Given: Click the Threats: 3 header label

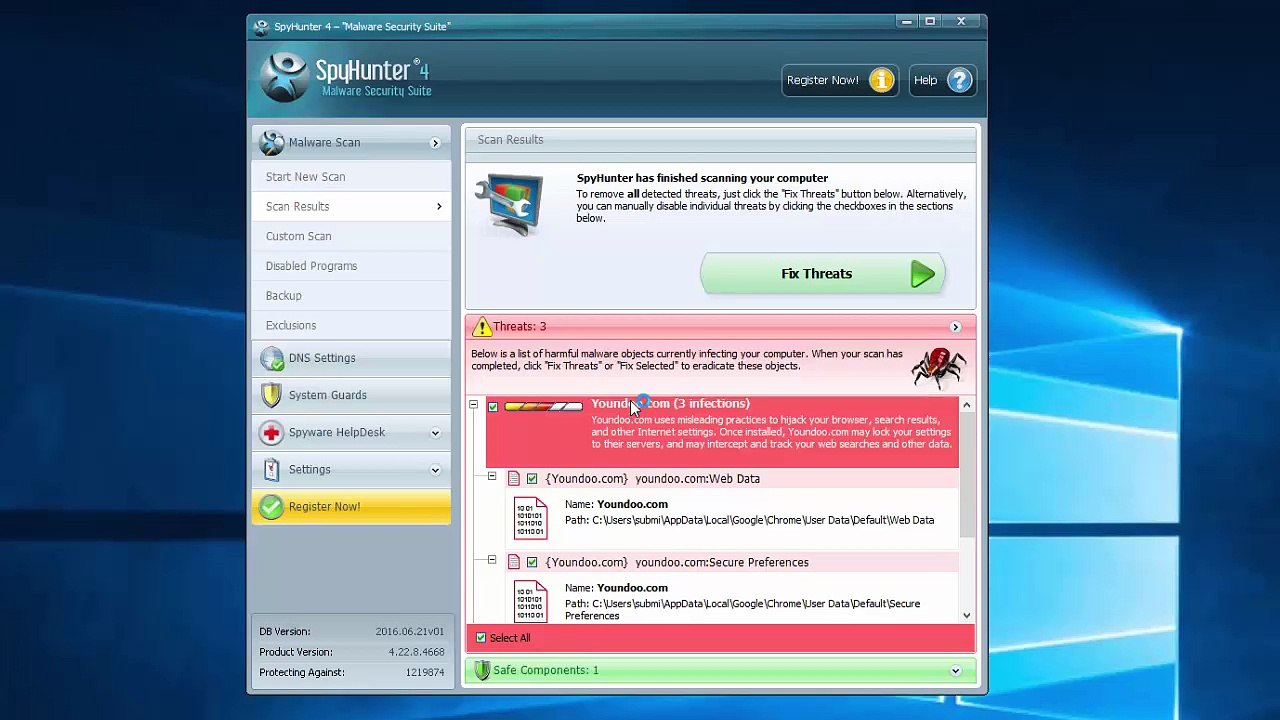Looking at the screenshot, I should 519,327.
